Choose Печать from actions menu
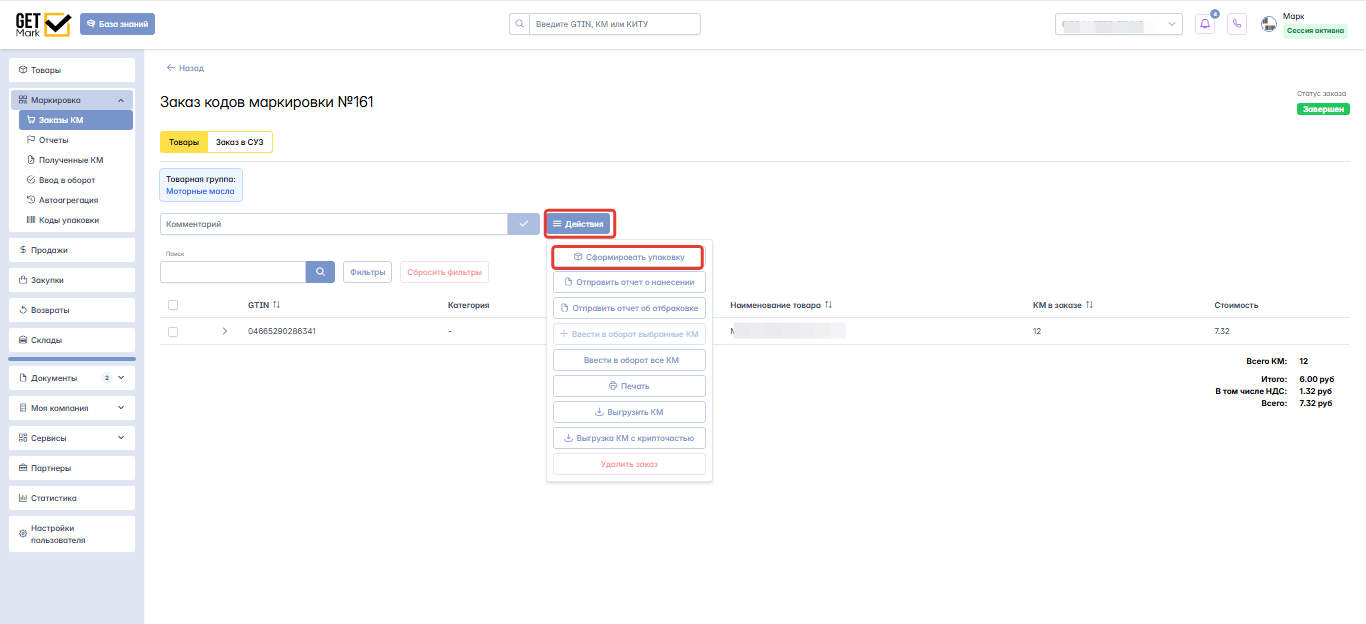 tap(629, 386)
